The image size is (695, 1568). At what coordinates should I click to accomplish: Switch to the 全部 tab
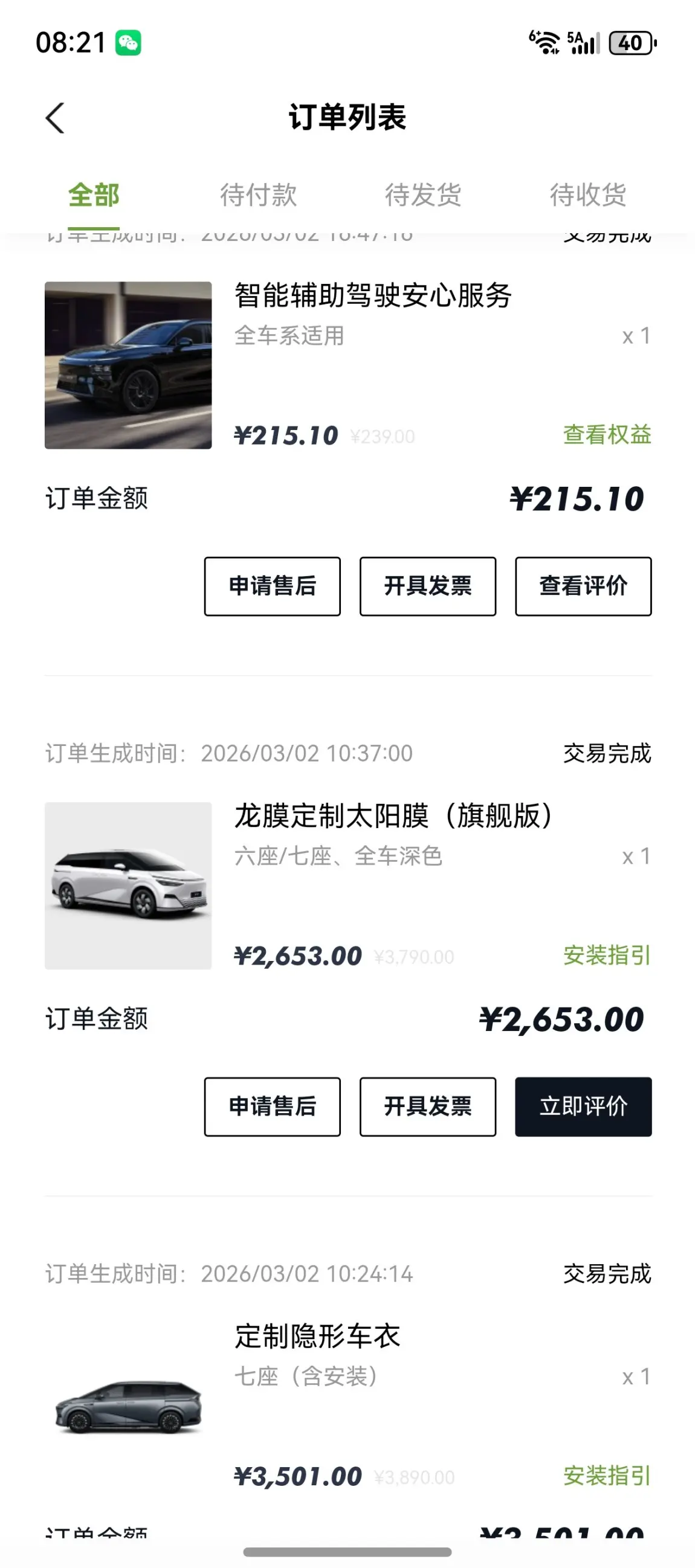tap(94, 195)
